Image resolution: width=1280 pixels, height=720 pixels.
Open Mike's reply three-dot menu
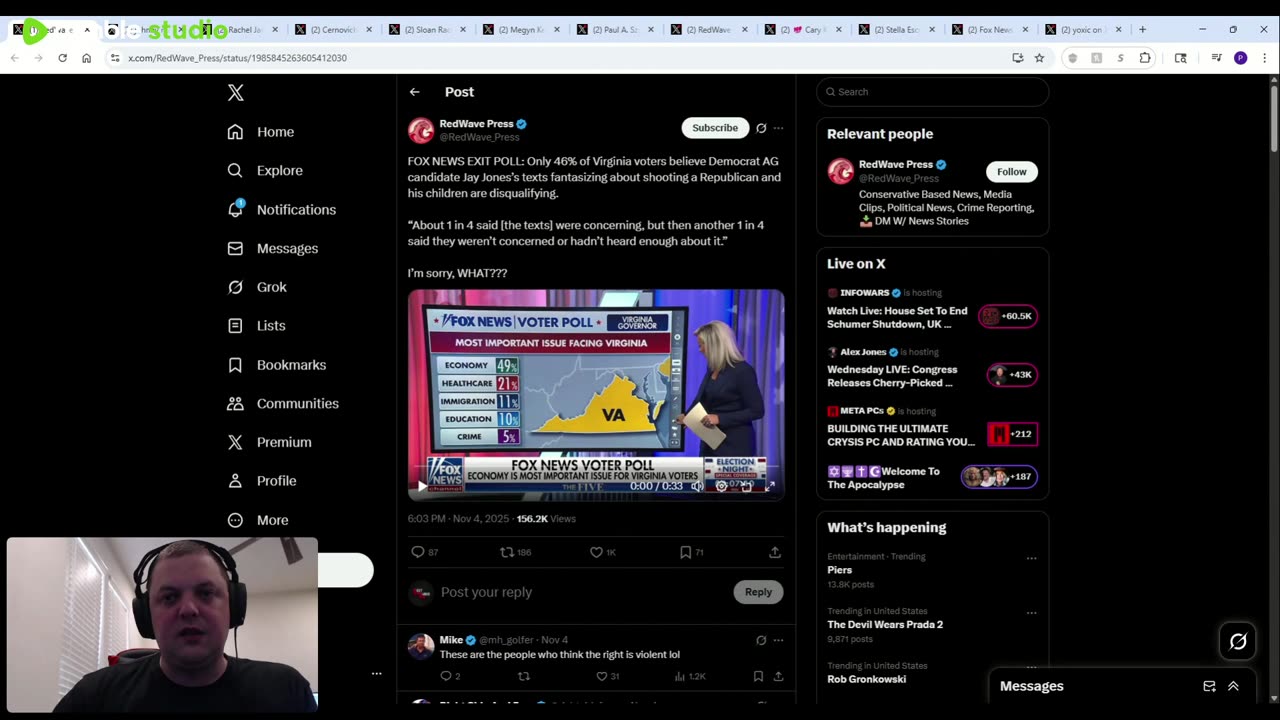pos(778,640)
